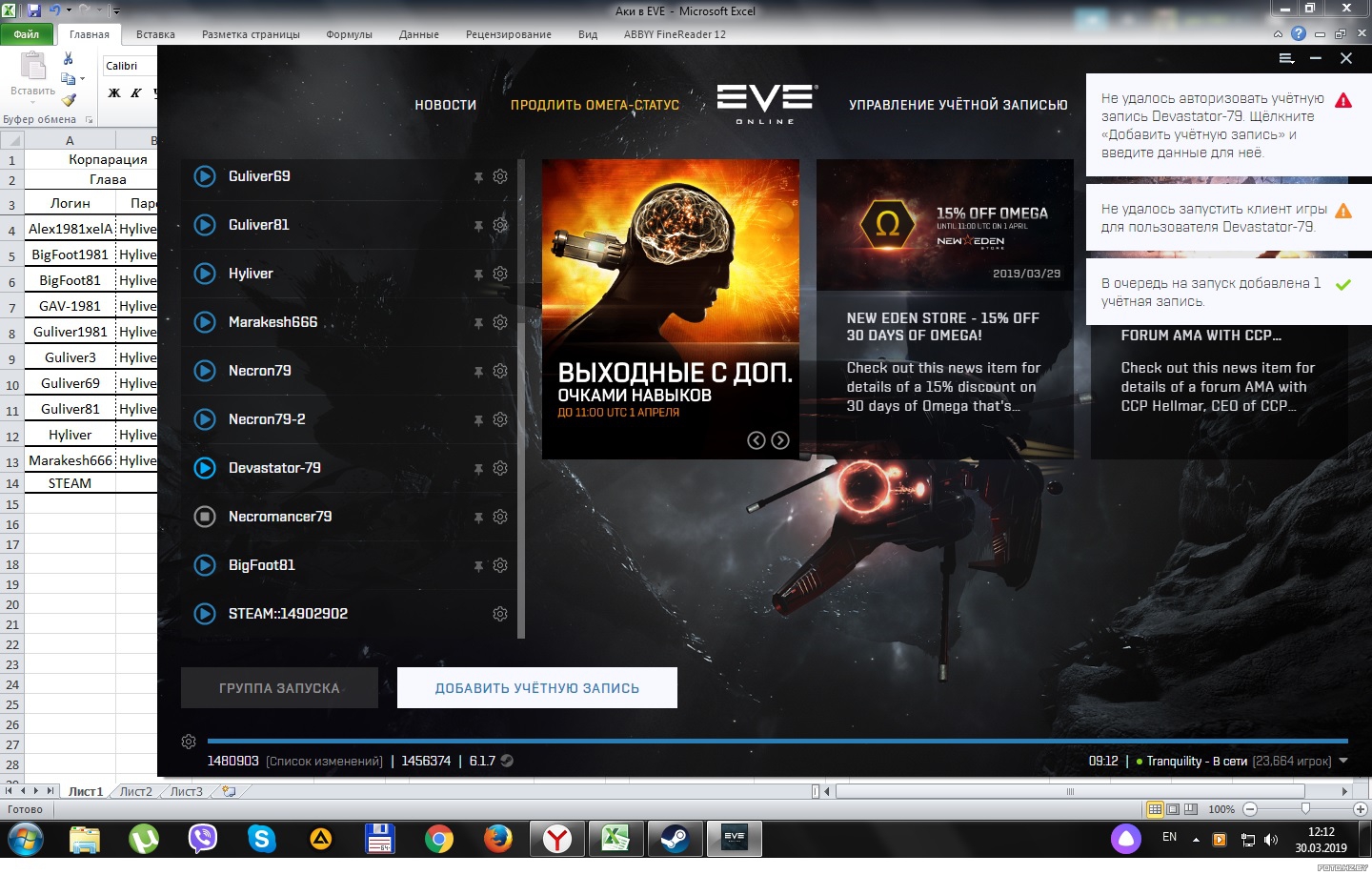Viewport: 1372px width, 875px height.
Task: Open settings gear for Hyliver
Action: [x=500, y=274]
